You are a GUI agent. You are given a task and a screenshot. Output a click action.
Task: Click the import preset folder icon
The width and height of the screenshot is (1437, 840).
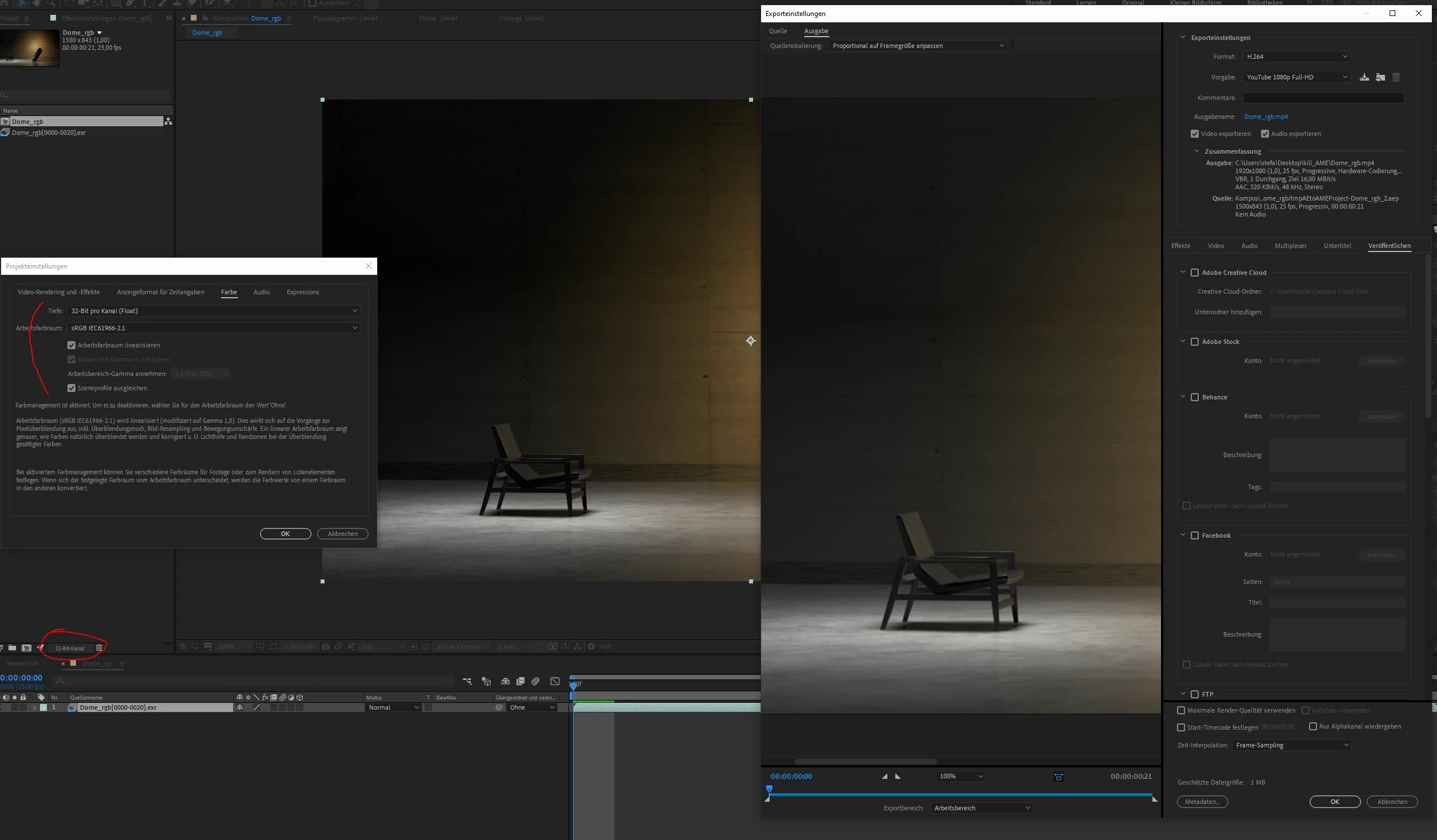(x=1380, y=77)
